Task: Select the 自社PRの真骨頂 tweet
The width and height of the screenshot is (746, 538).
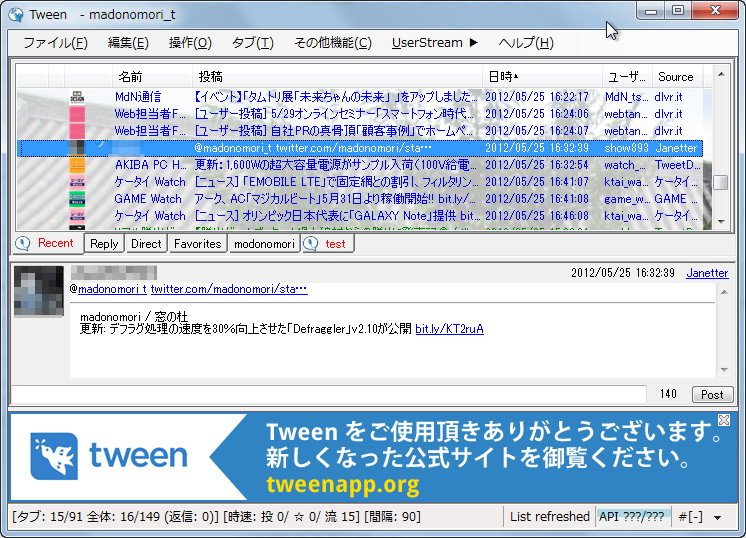Action: click(x=334, y=131)
